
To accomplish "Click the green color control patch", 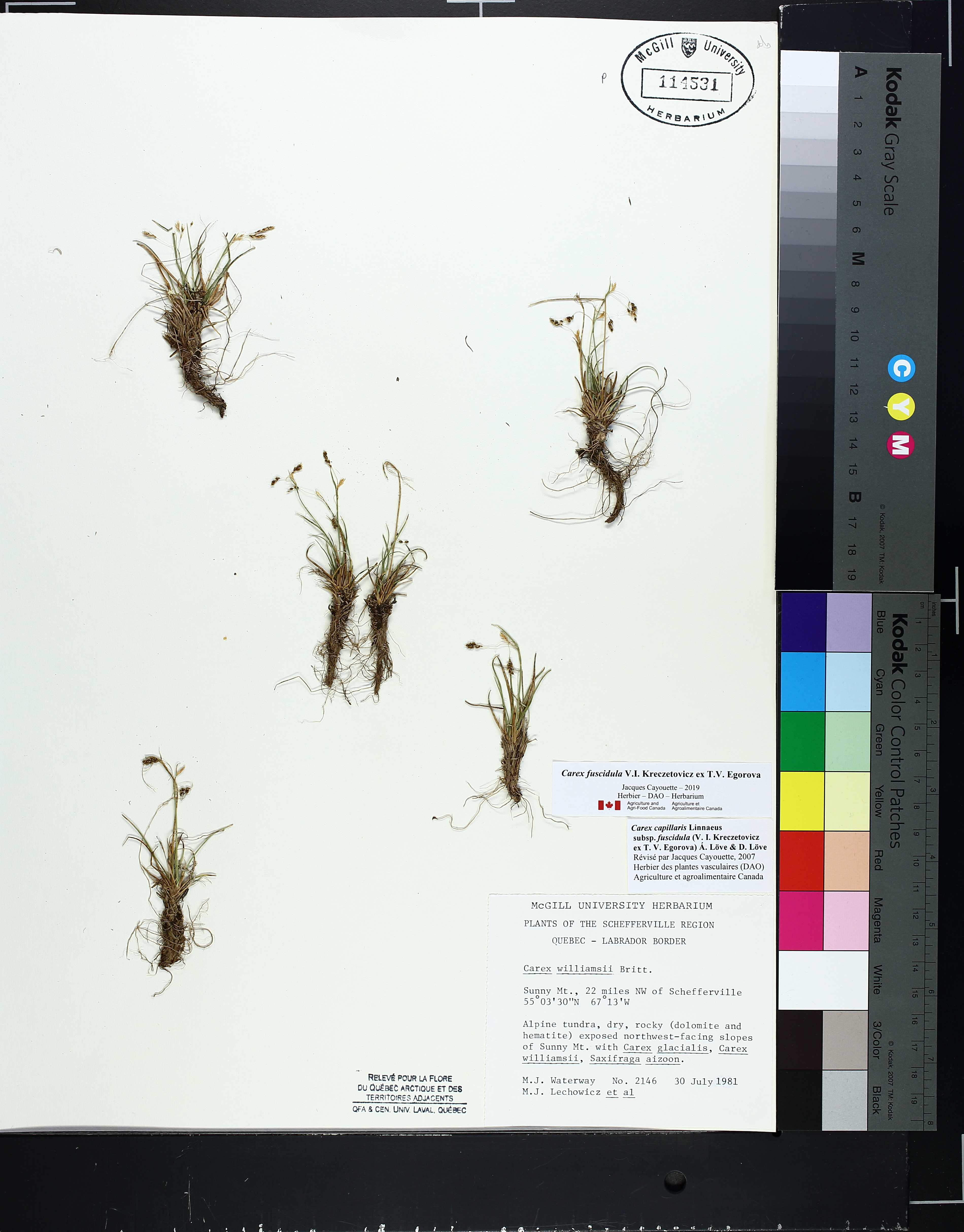I will 802,741.
